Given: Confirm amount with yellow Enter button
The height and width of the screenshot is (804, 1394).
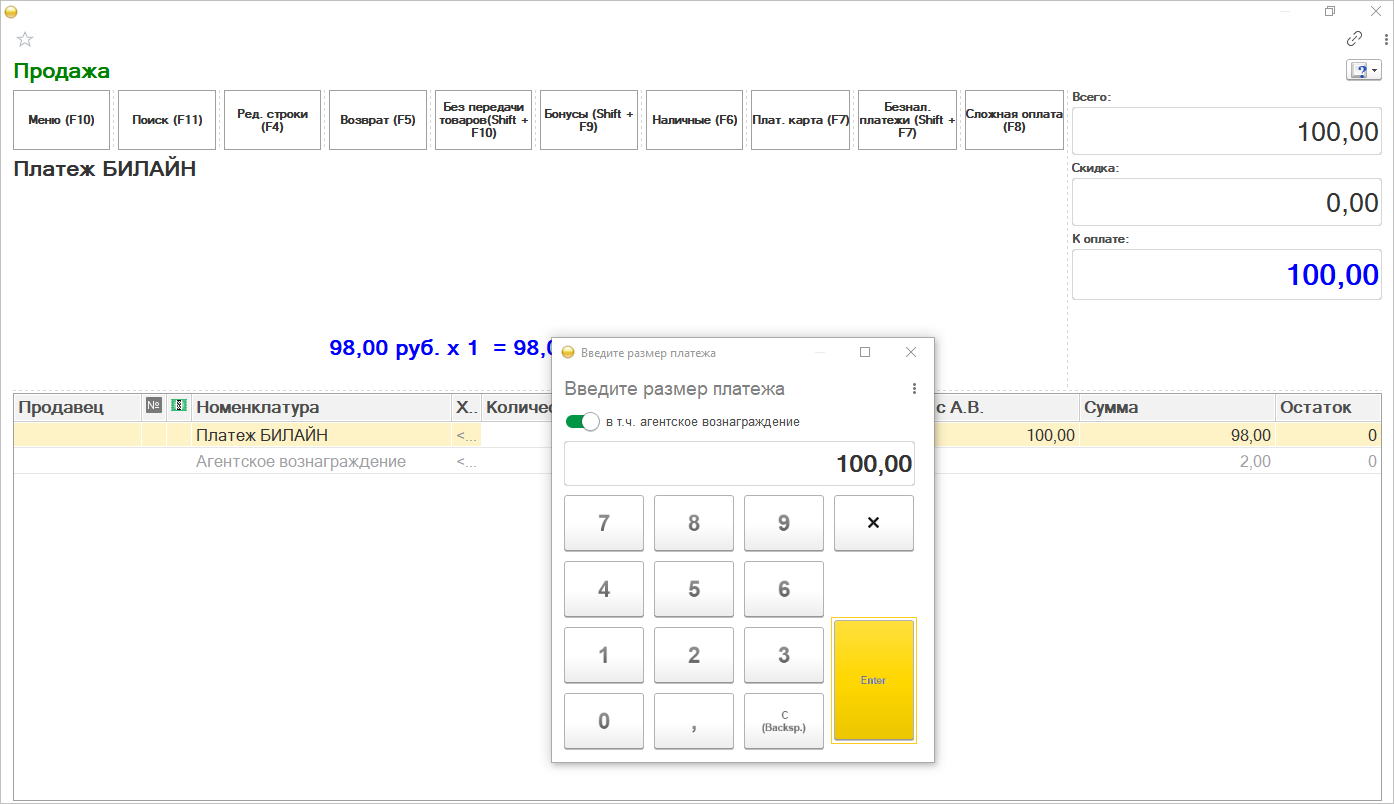Looking at the screenshot, I should point(874,680).
